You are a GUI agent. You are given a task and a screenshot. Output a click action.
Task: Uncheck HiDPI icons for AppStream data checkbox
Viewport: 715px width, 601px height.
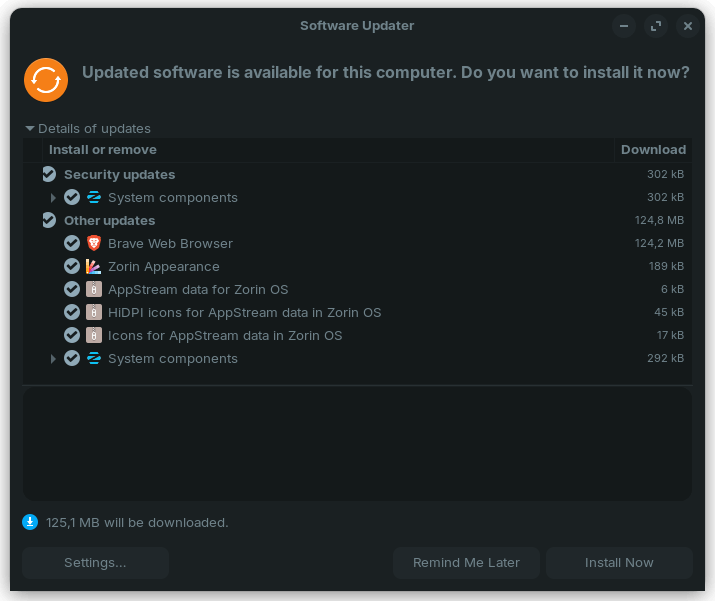pyautogui.click(x=72, y=312)
